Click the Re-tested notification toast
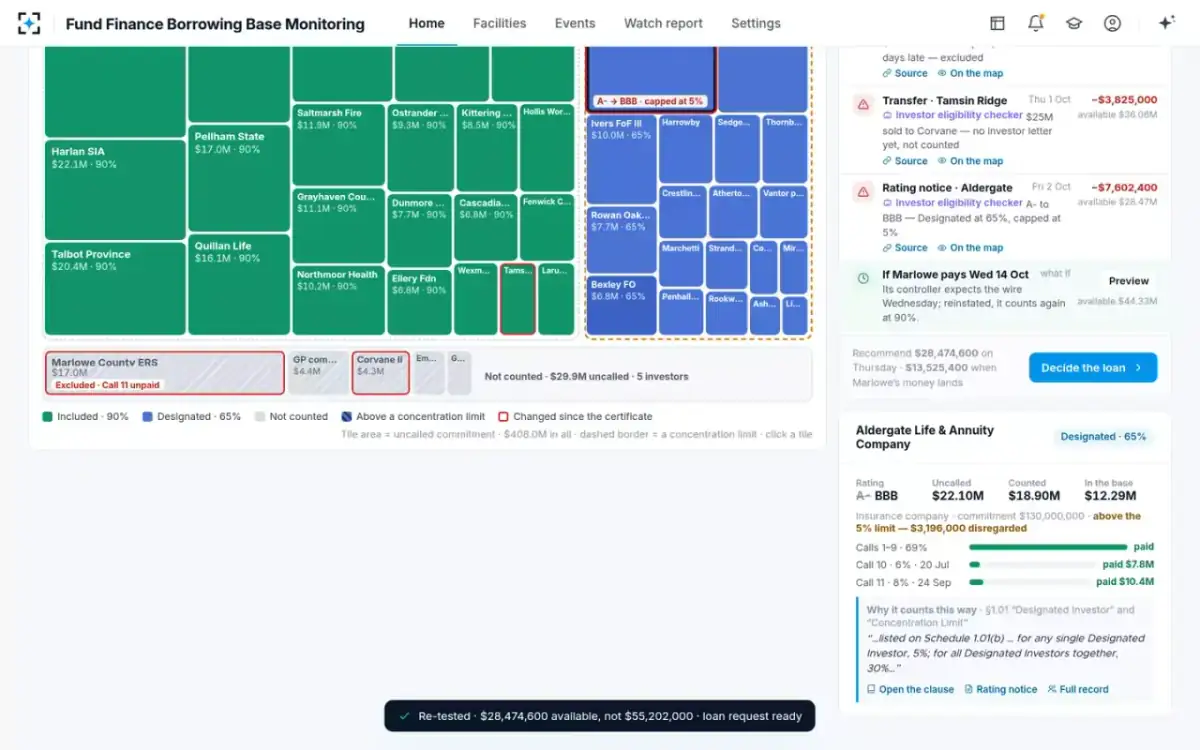The image size is (1200, 750). [600, 716]
